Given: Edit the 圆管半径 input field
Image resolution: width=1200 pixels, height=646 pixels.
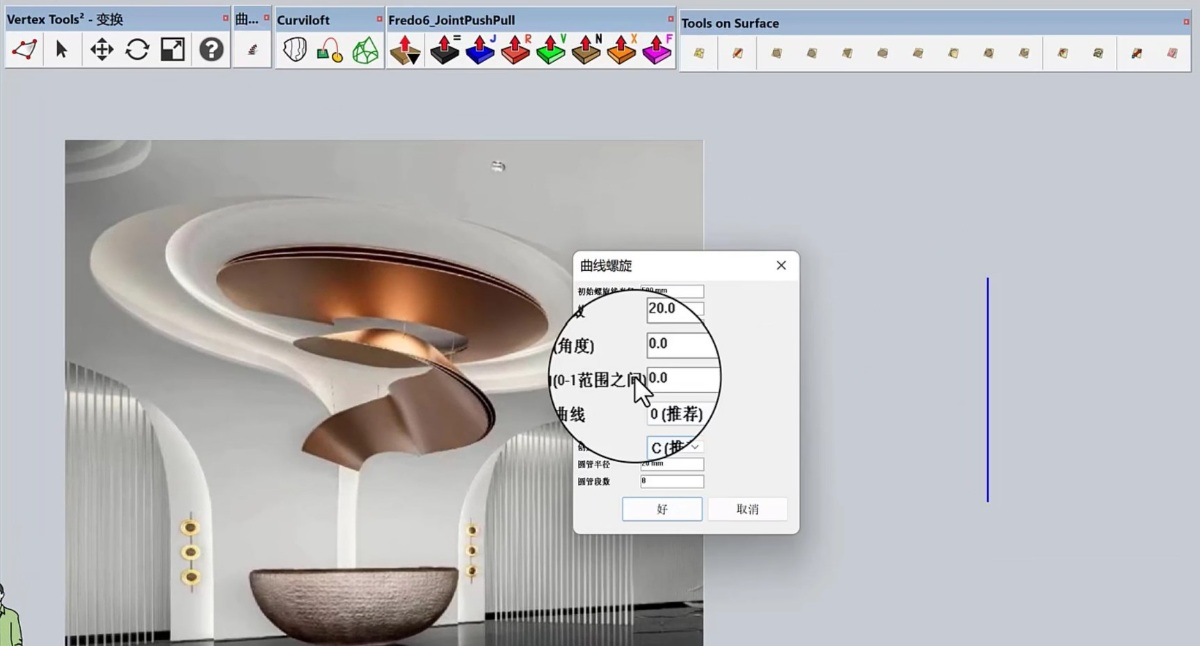Looking at the screenshot, I should coord(672,464).
